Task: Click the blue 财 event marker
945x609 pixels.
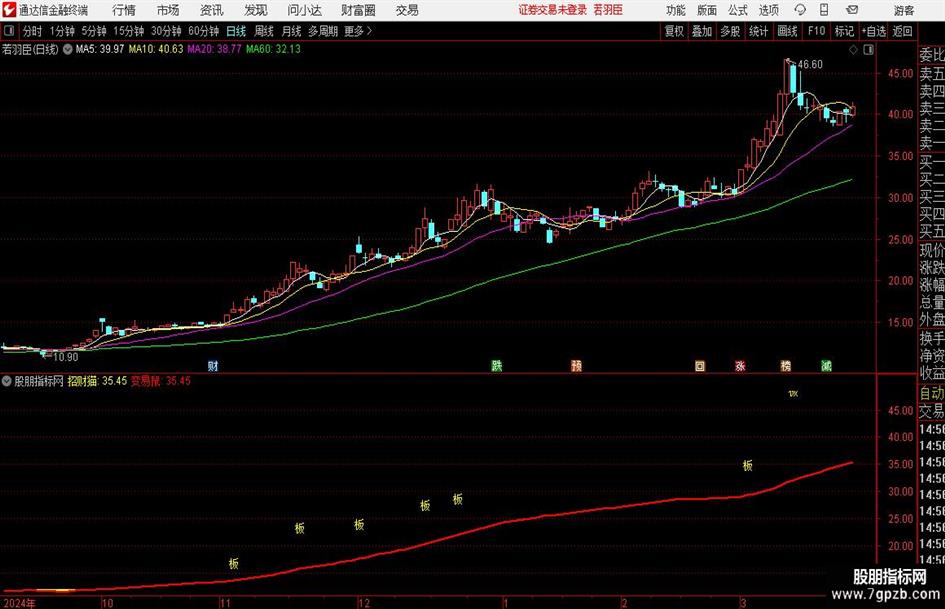Action: coord(213,366)
